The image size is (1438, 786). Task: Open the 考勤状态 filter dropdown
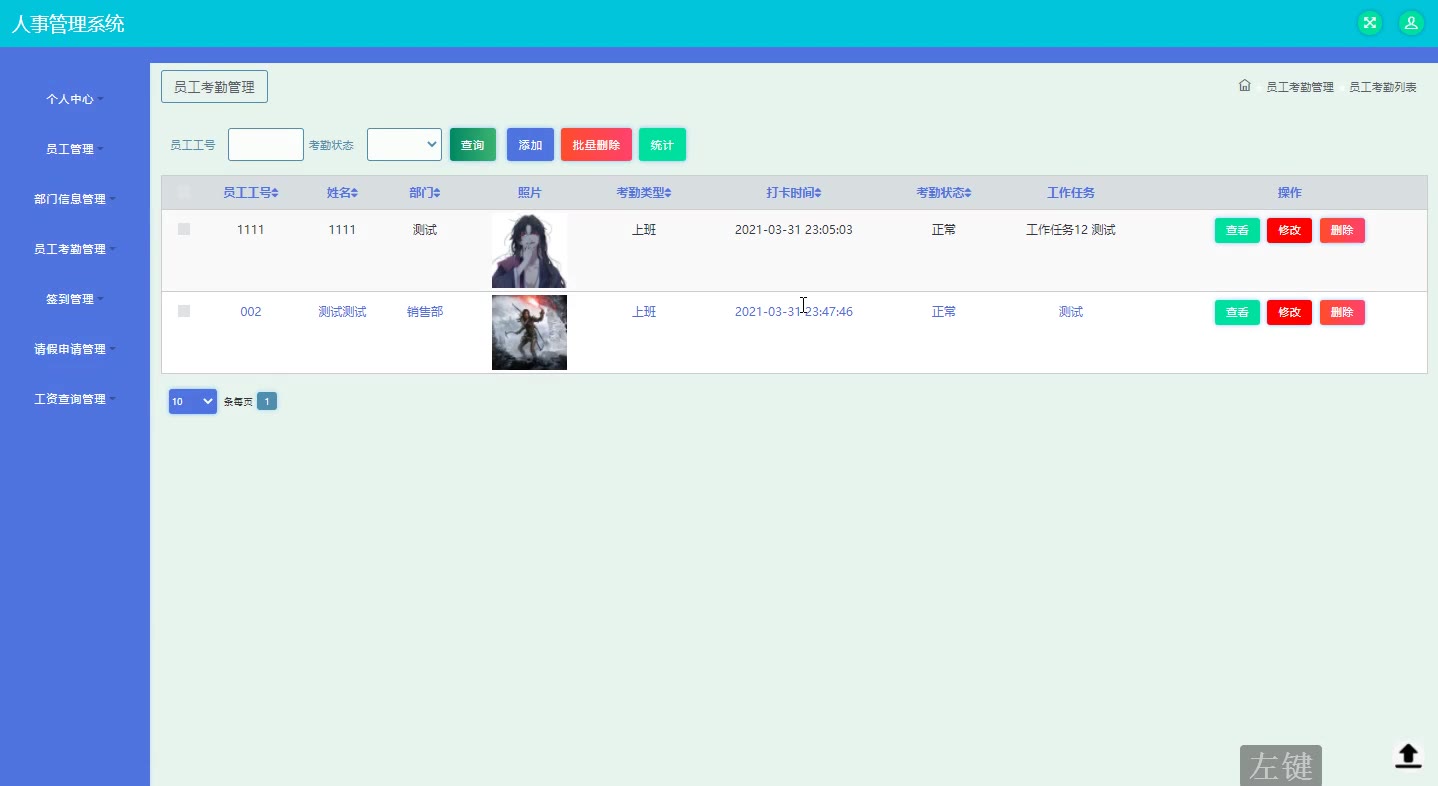[404, 145]
